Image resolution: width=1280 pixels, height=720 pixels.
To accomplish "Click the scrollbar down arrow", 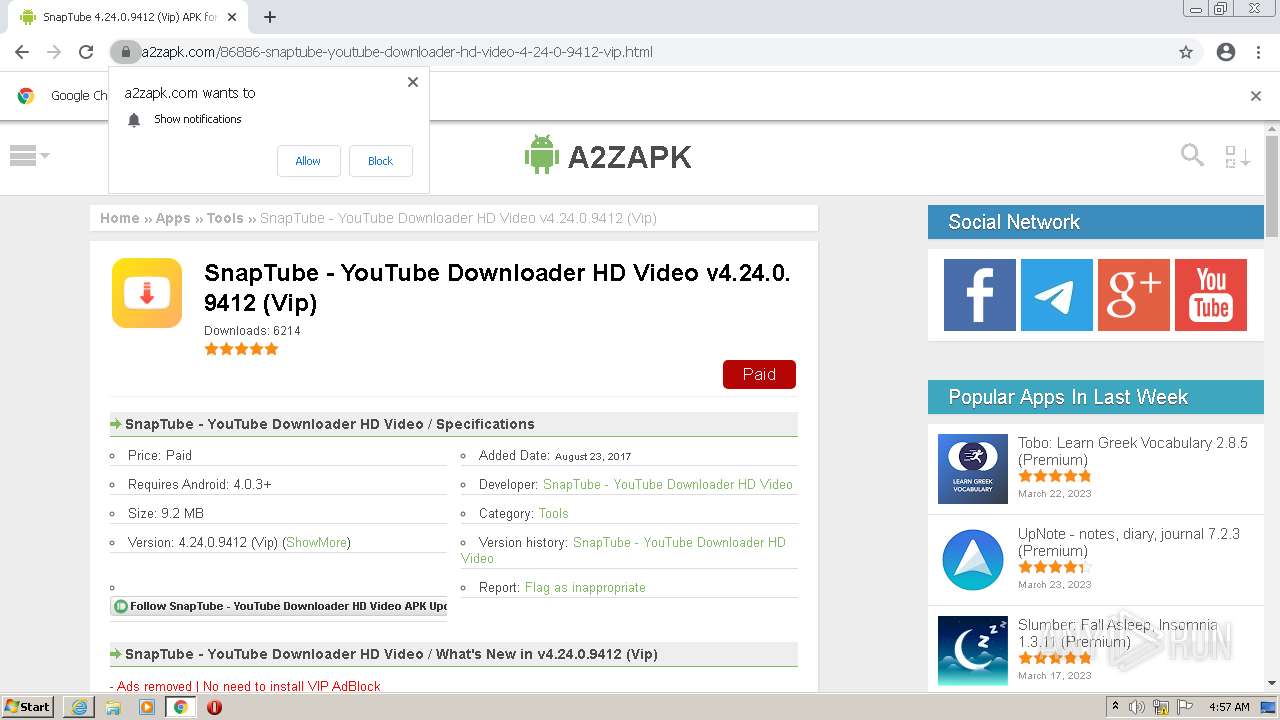I will (1272, 683).
